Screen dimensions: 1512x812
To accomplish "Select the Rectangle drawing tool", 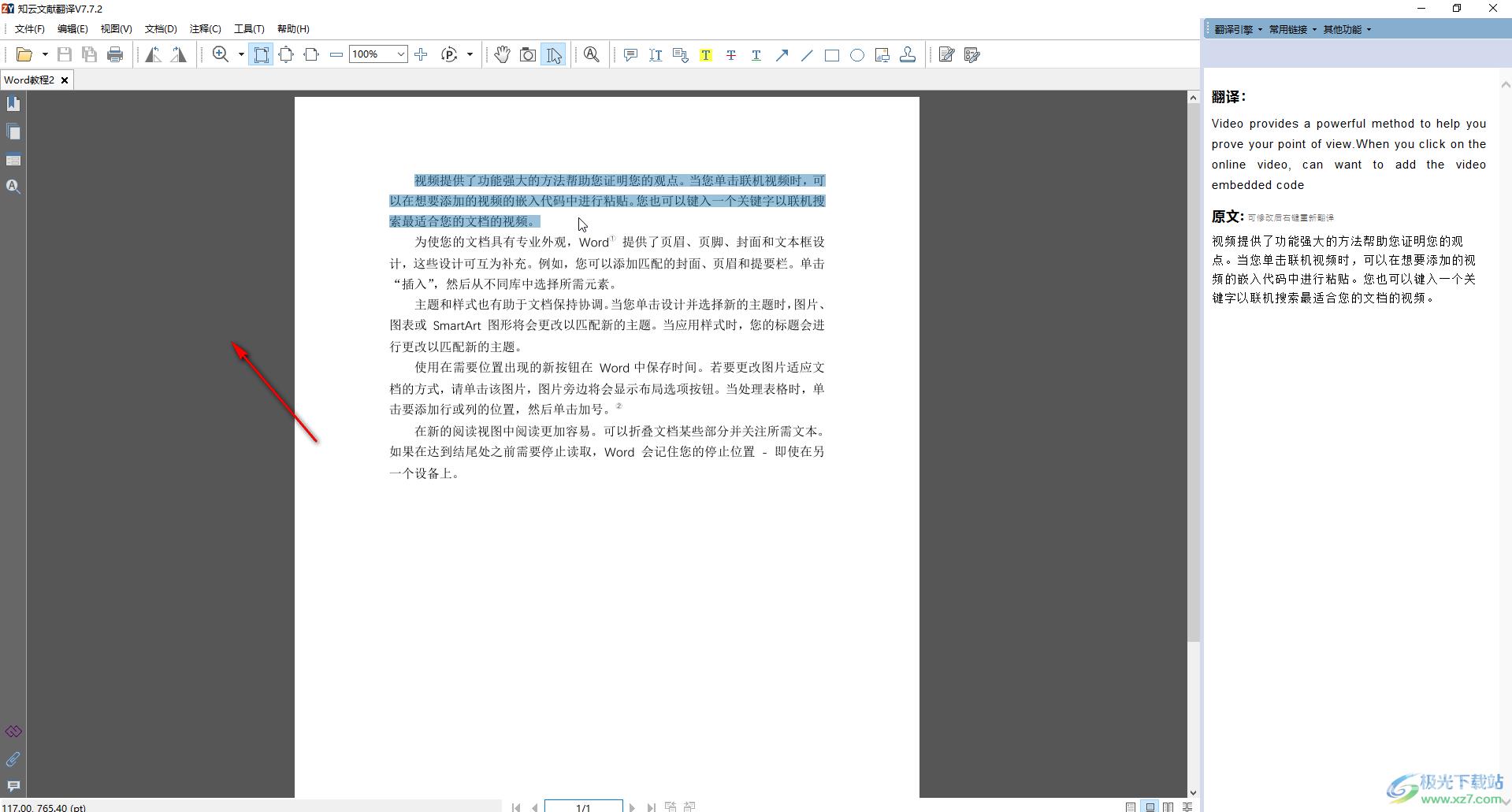I will pos(832,54).
